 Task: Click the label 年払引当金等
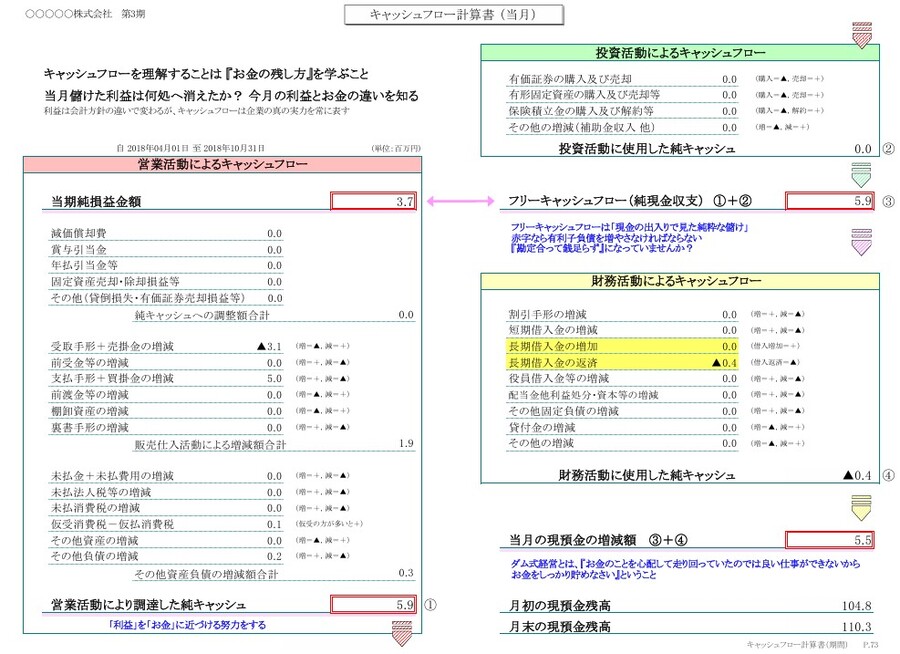(84, 265)
